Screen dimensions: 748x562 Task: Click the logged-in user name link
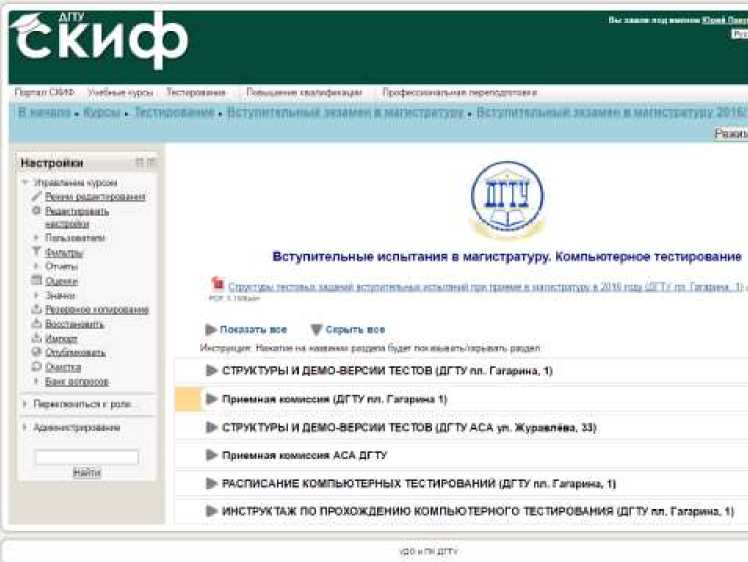[x=725, y=20]
